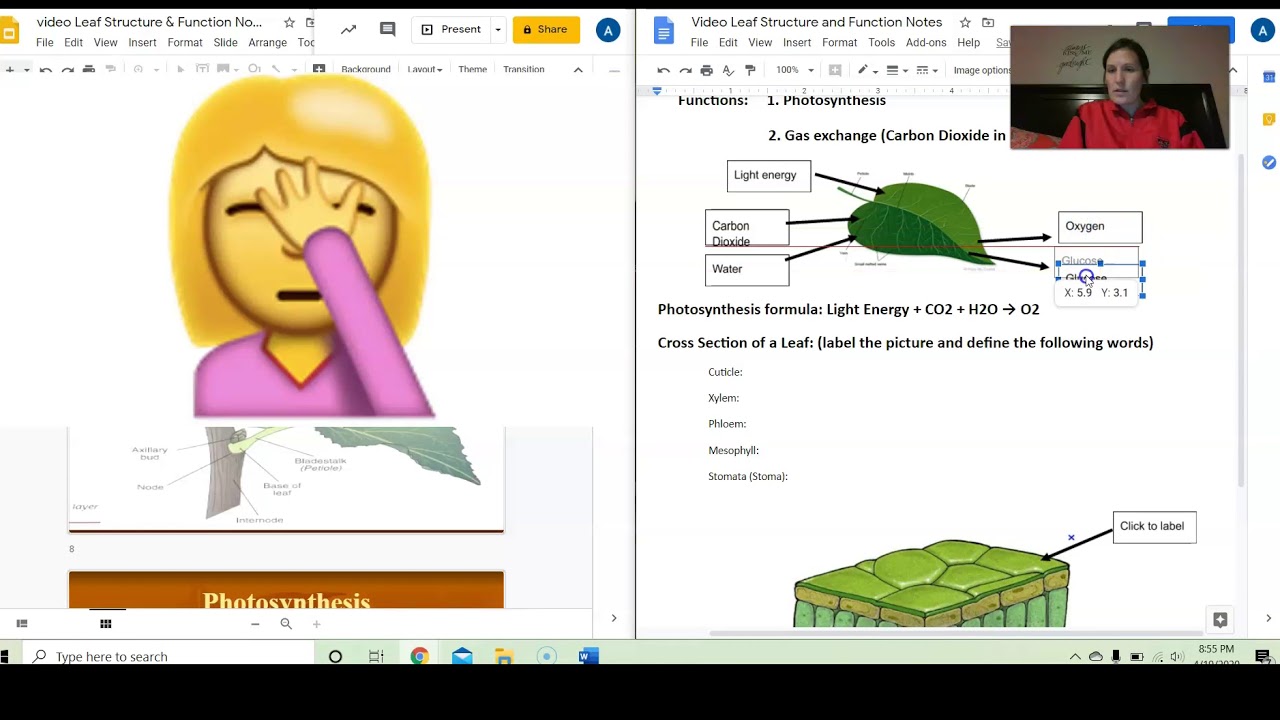Click Redo in Slides toolbar

(67, 69)
